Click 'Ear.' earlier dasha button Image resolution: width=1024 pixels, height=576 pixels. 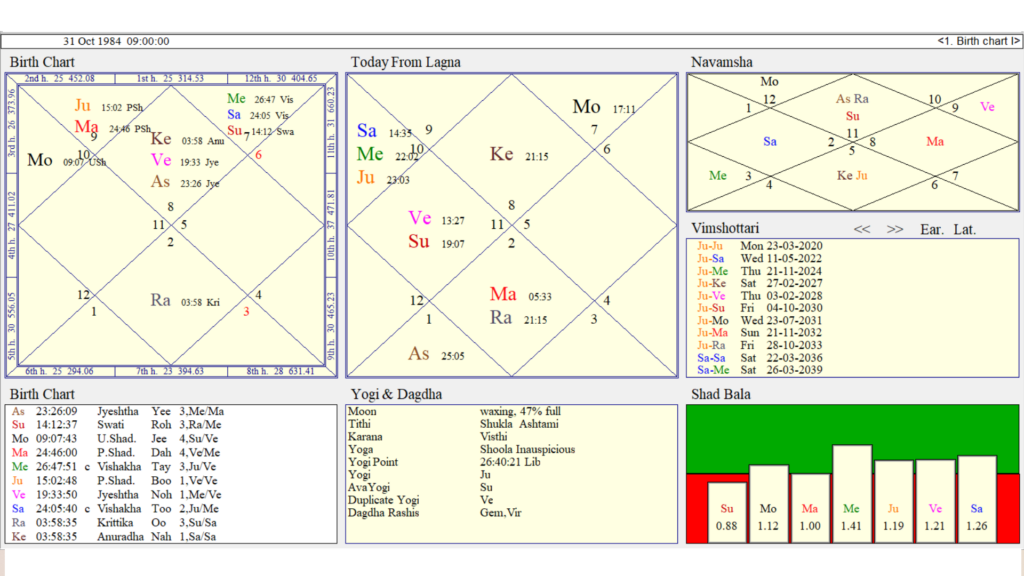tap(932, 229)
